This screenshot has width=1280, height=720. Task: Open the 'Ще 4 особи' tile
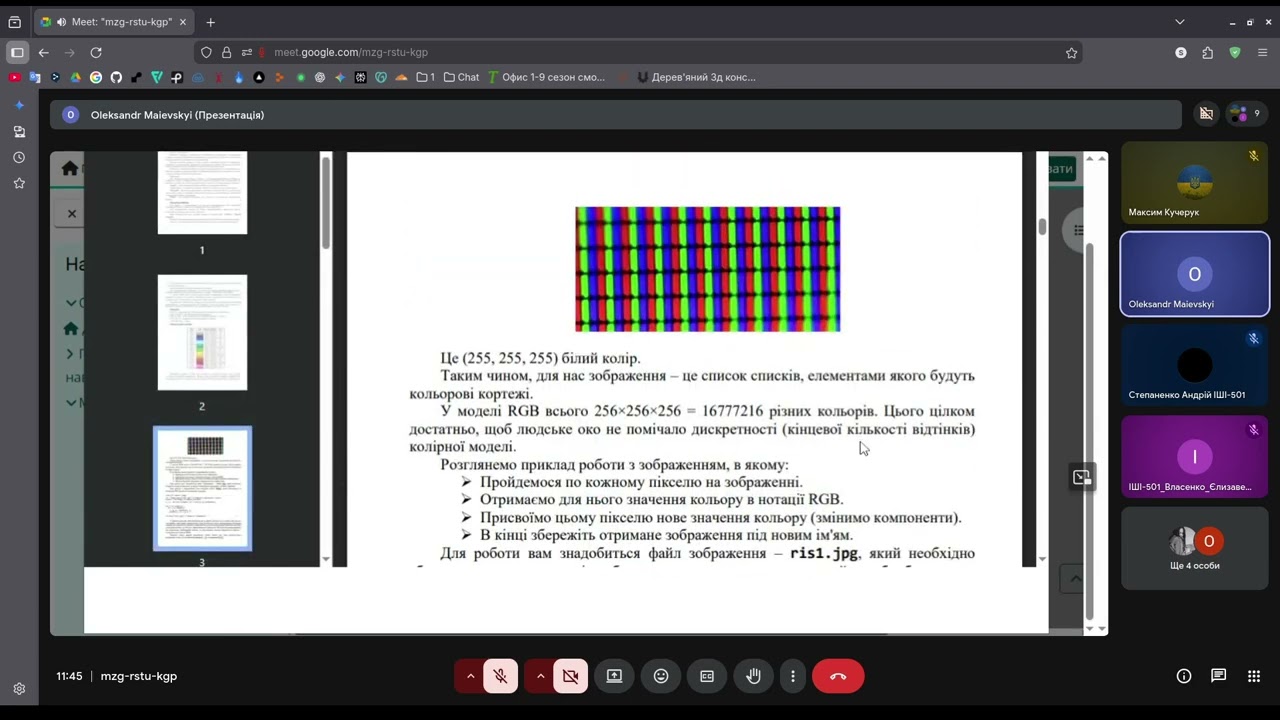click(x=1195, y=548)
